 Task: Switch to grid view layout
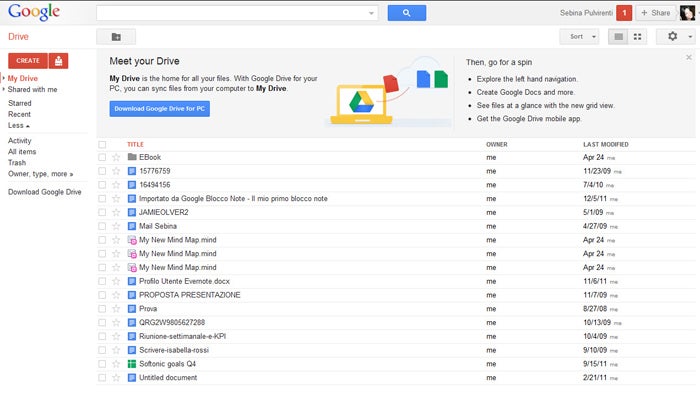coord(638,37)
